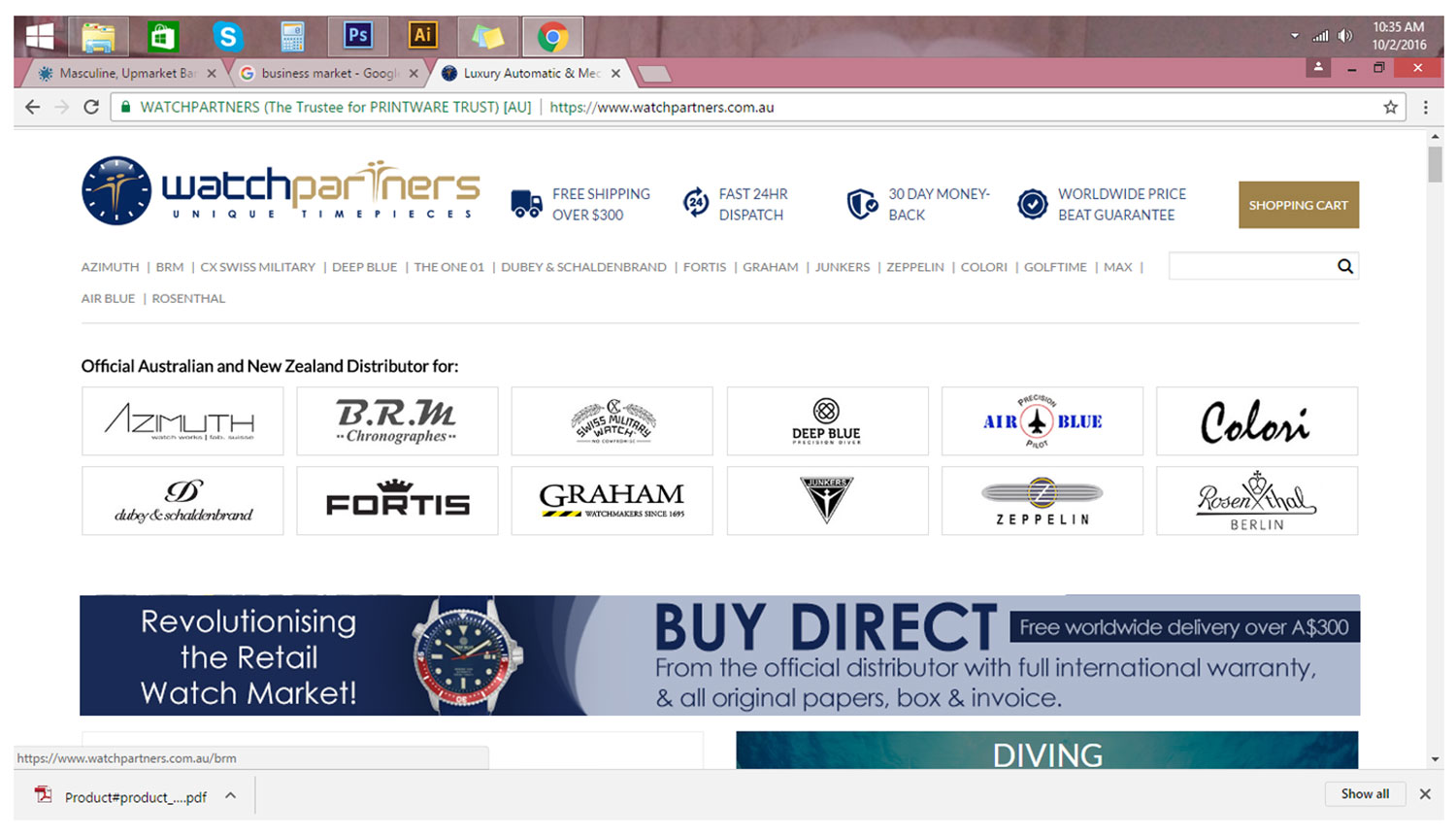Viewport: 1456px width, 836px height.
Task: Open DEEP BLUE in the brand menu
Action: (364, 267)
